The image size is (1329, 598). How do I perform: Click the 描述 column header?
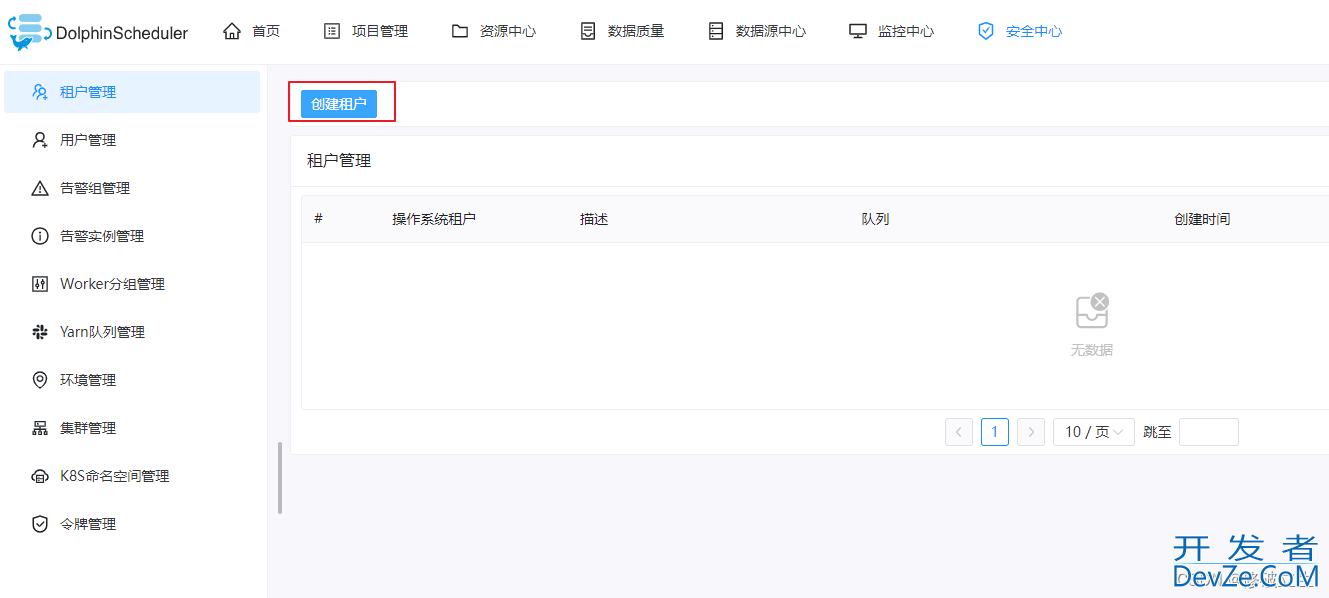point(594,219)
